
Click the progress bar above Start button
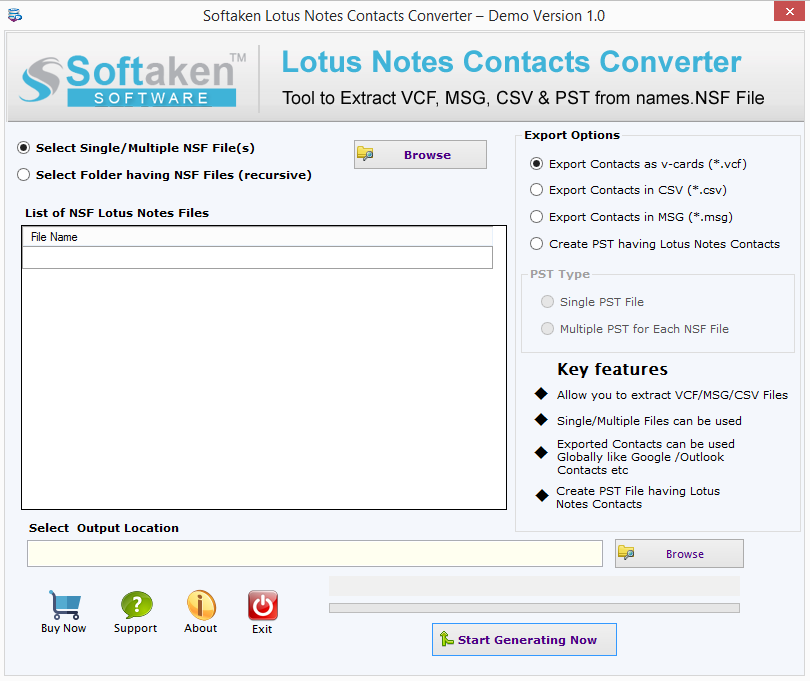(534, 608)
